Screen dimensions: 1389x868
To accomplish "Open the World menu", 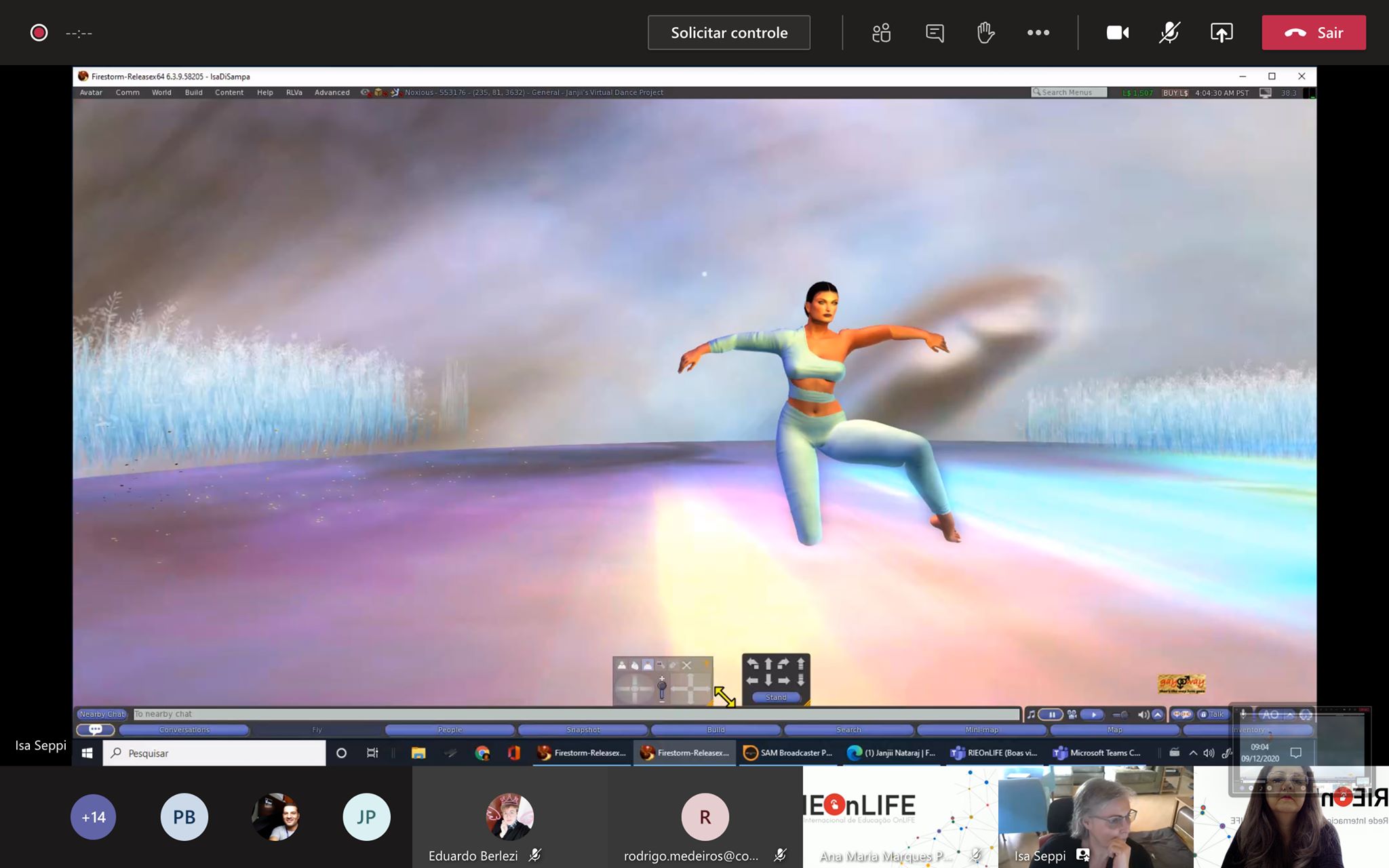I will [x=161, y=92].
